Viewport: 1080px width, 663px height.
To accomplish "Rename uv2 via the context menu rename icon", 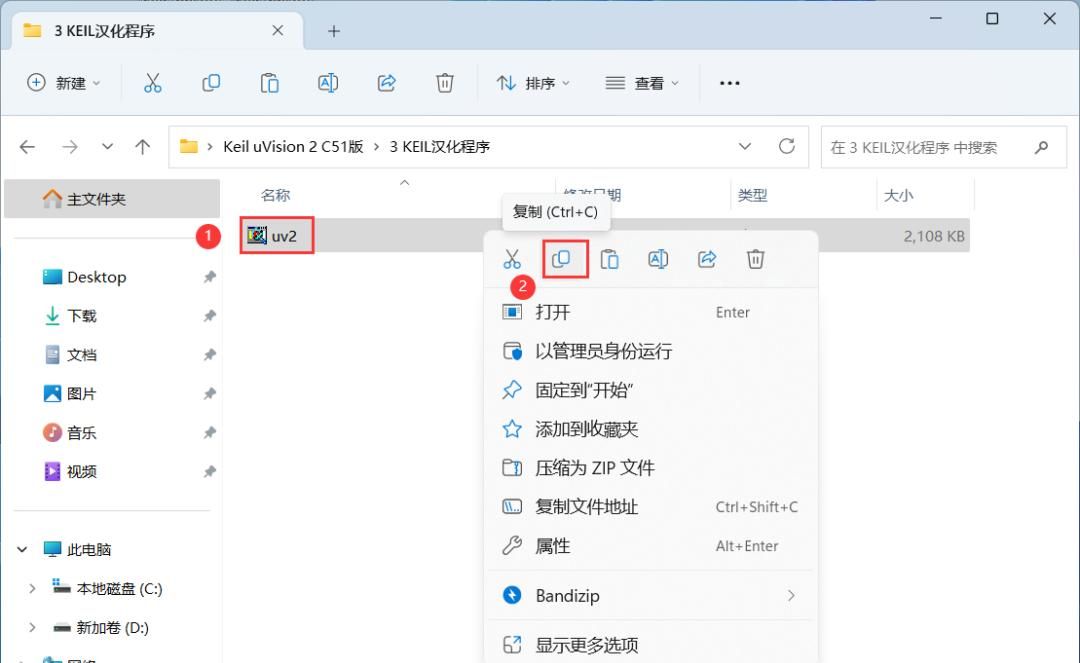I will [x=658, y=259].
